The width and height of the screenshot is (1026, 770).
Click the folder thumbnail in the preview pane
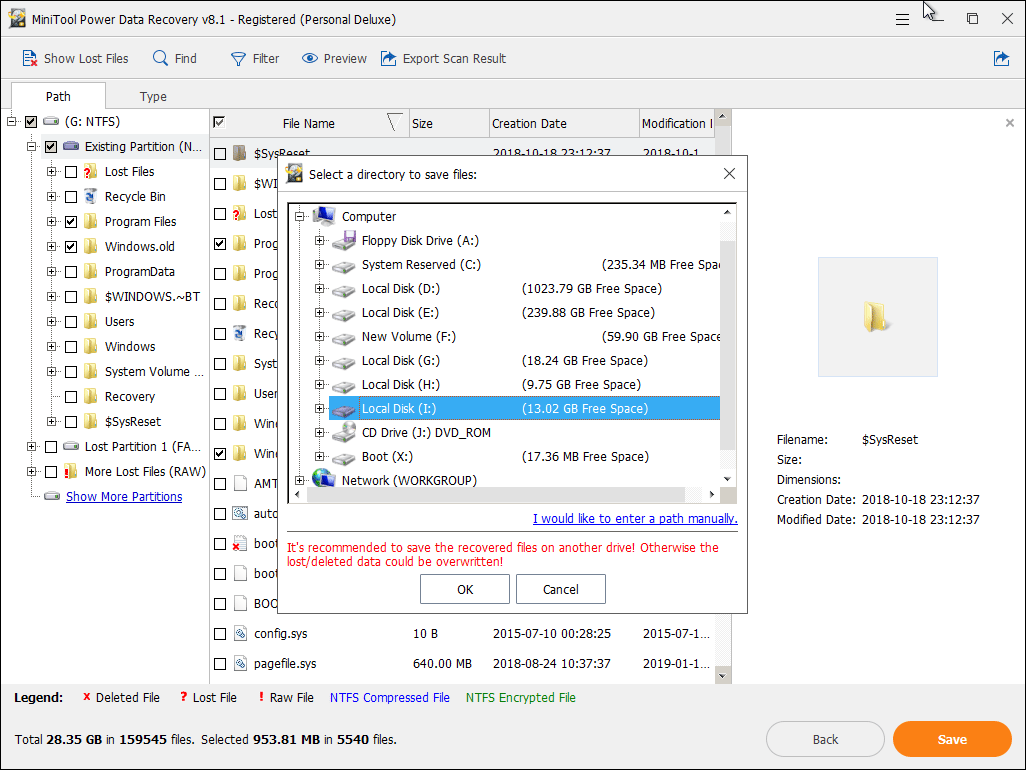(877, 317)
